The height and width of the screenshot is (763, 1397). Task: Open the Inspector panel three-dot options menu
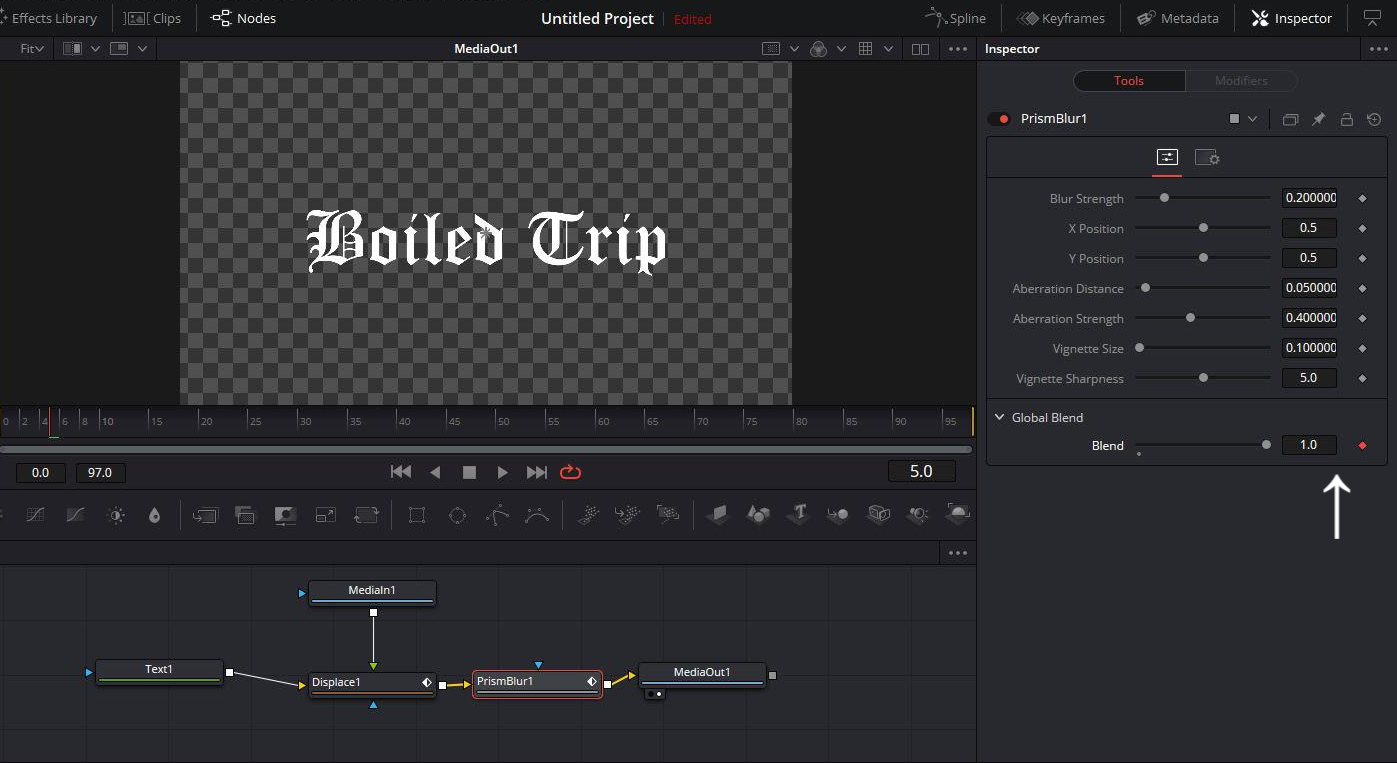(1377, 49)
